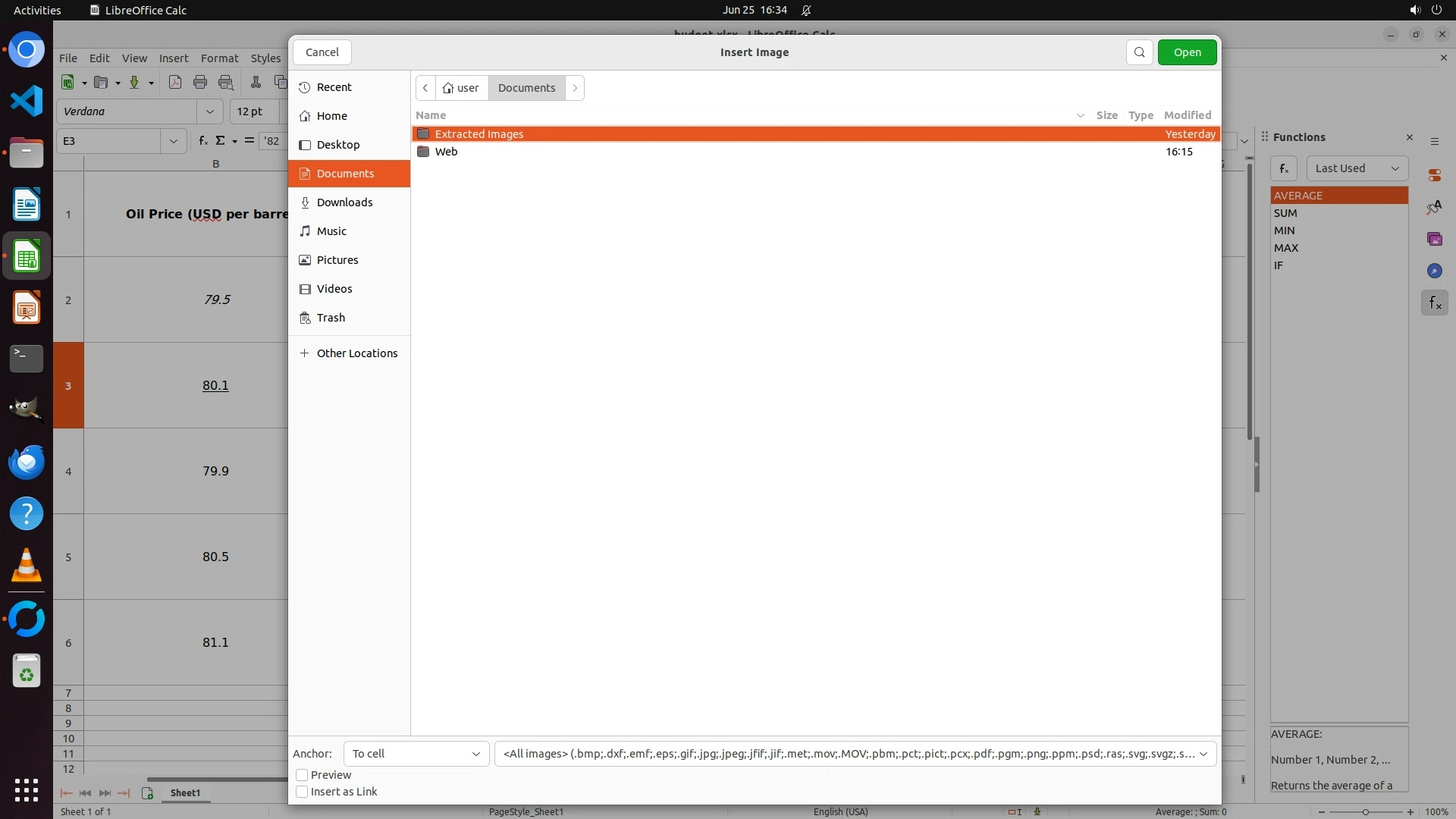This screenshot has width=1456, height=819.
Task: Enable the Preview checkbox
Action: coord(302,775)
